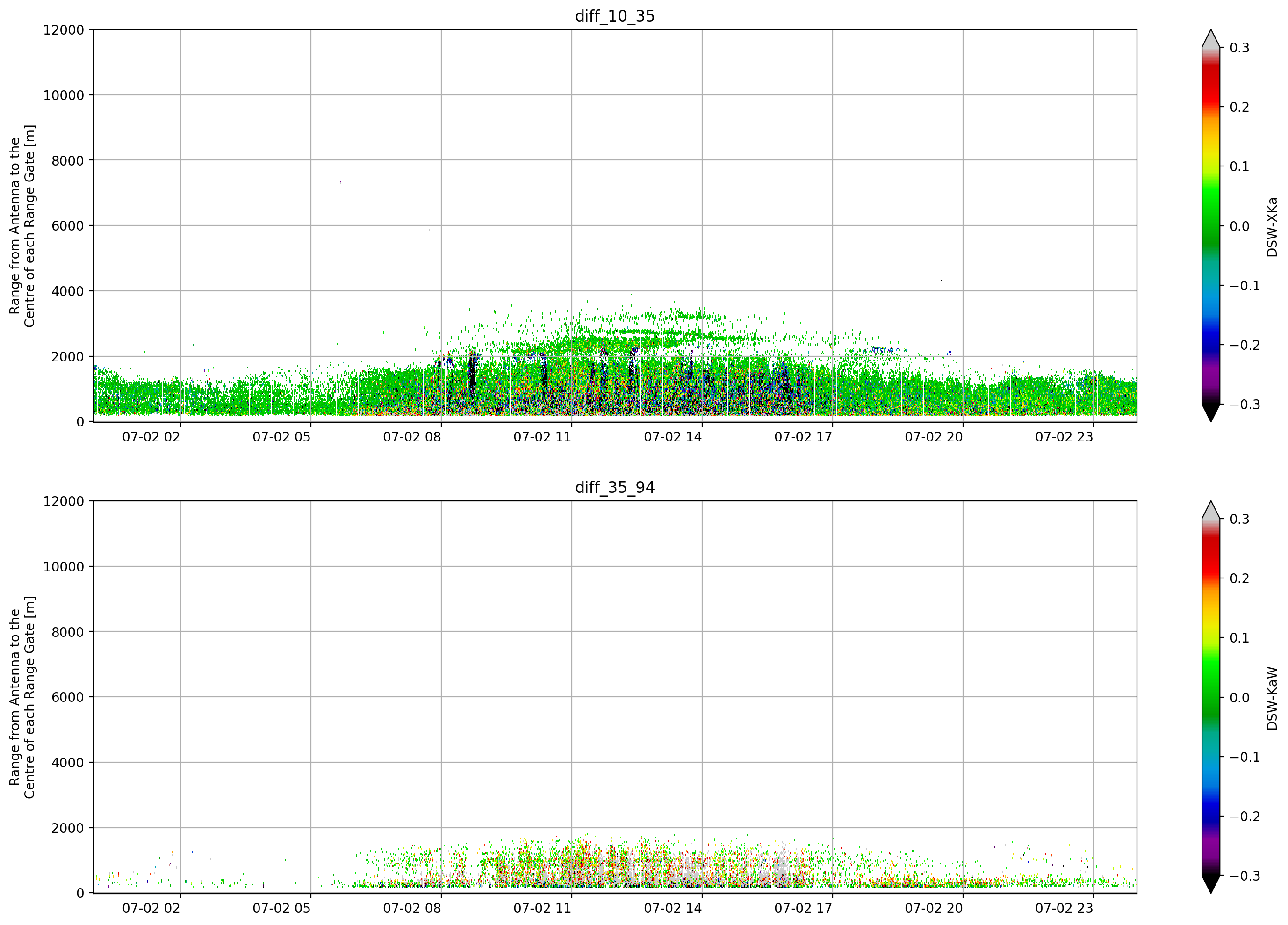This screenshot has height=925, width=1288.
Task: Click the y-axis label of diff_10_35 plot
Action: pyautogui.click(x=22, y=226)
